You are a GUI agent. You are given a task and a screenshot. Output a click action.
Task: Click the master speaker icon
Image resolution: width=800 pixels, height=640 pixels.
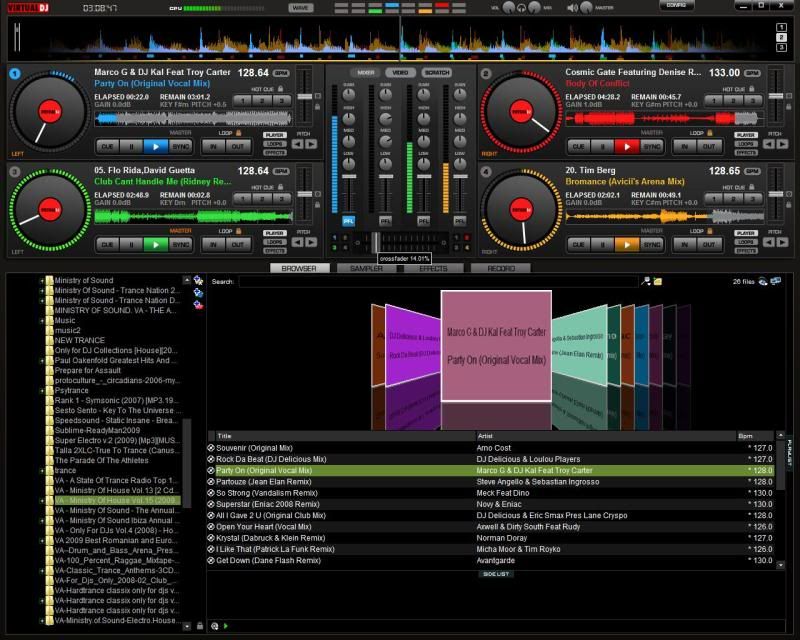pos(573,8)
